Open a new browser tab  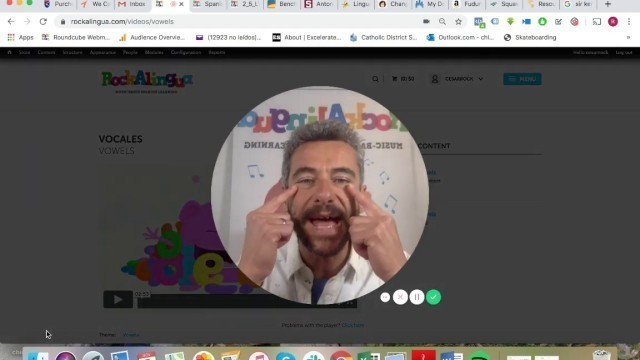tap(608, 4)
